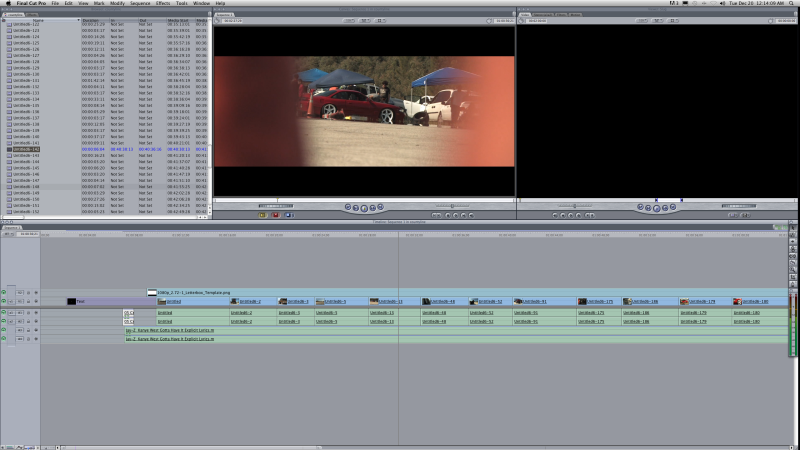Select the Zoom magnifier tool in tool palette
This screenshot has width=800, height=450.
pos(792,270)
